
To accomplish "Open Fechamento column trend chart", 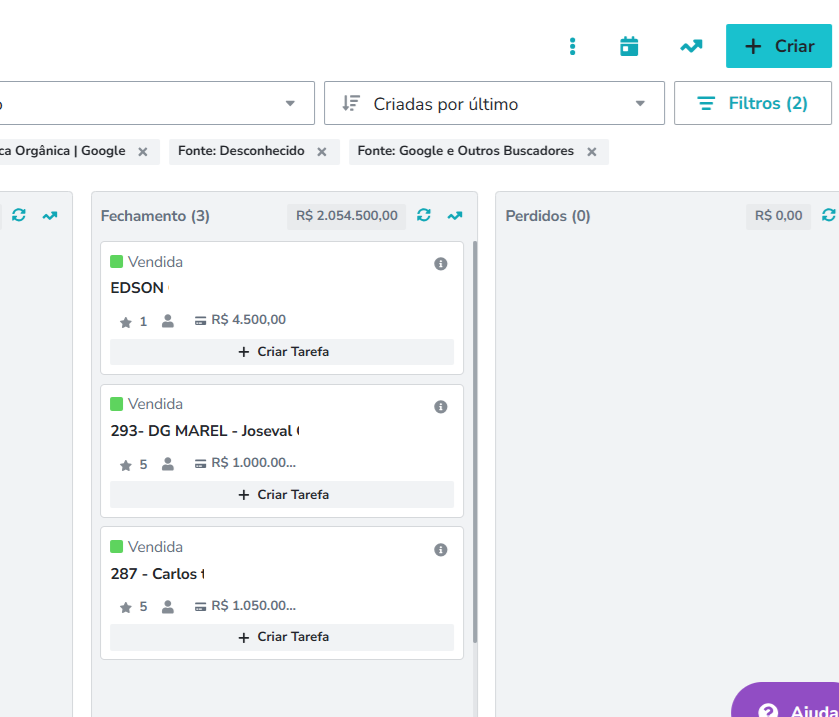I will tap(455, 215).
